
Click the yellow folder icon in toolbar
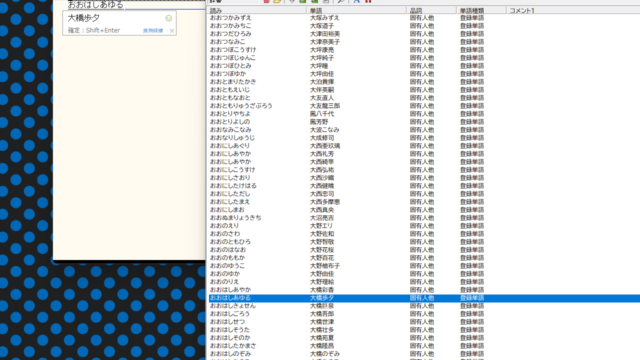(278, 2)
